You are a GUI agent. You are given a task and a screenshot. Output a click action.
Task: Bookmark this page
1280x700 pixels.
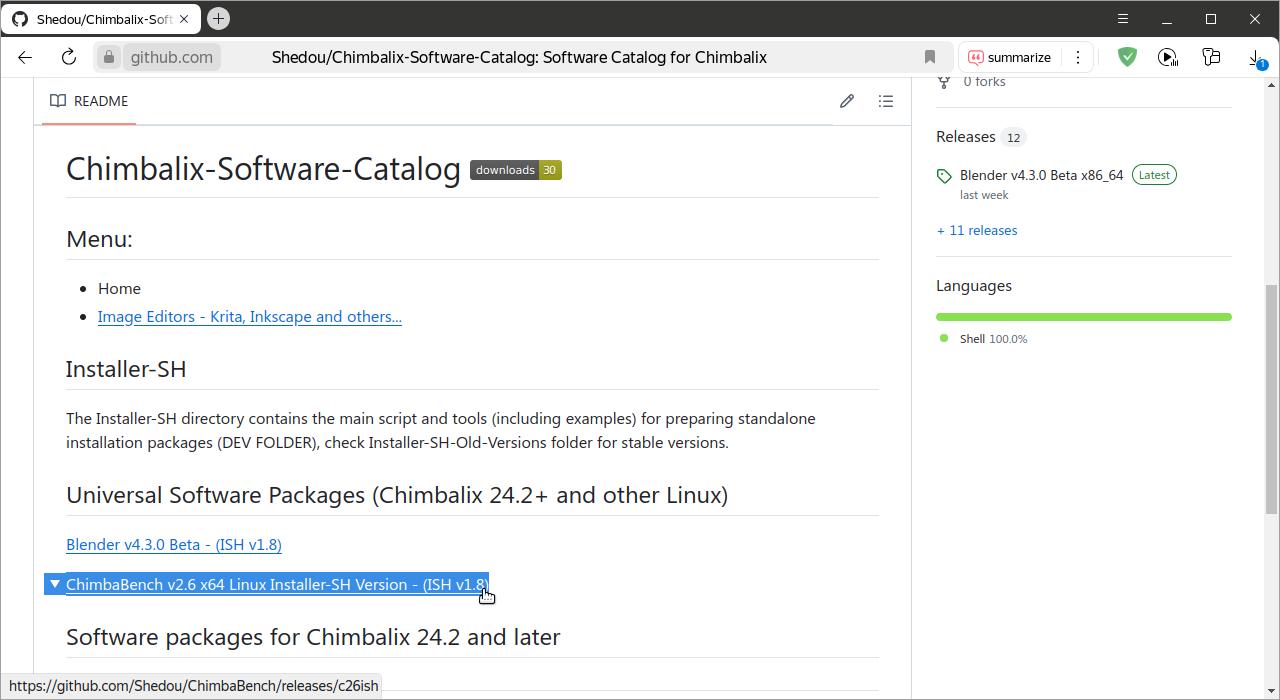(x=930, y=57)
